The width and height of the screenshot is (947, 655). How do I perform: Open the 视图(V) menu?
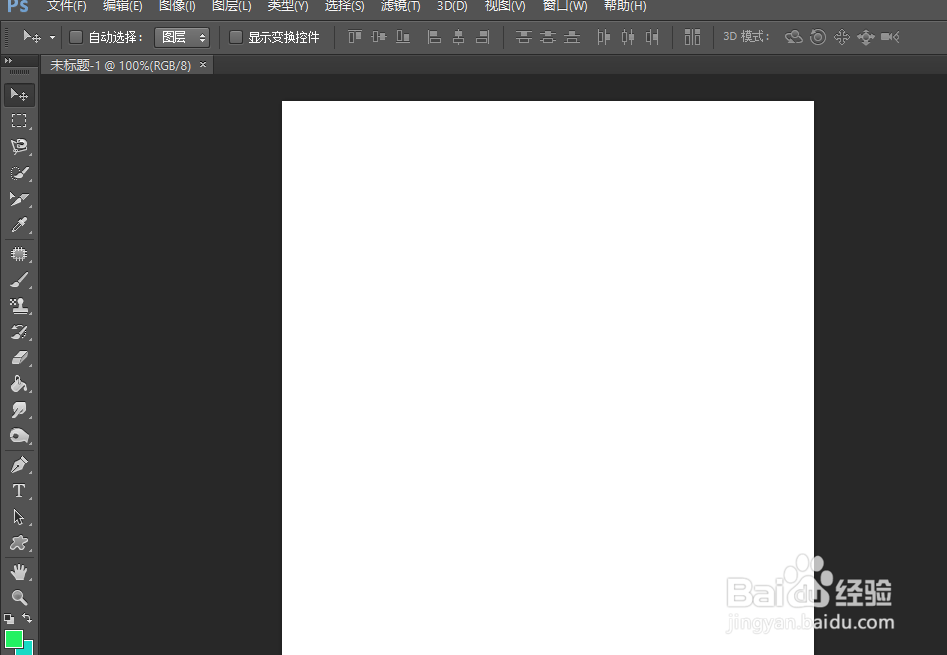tap(505, 6)
